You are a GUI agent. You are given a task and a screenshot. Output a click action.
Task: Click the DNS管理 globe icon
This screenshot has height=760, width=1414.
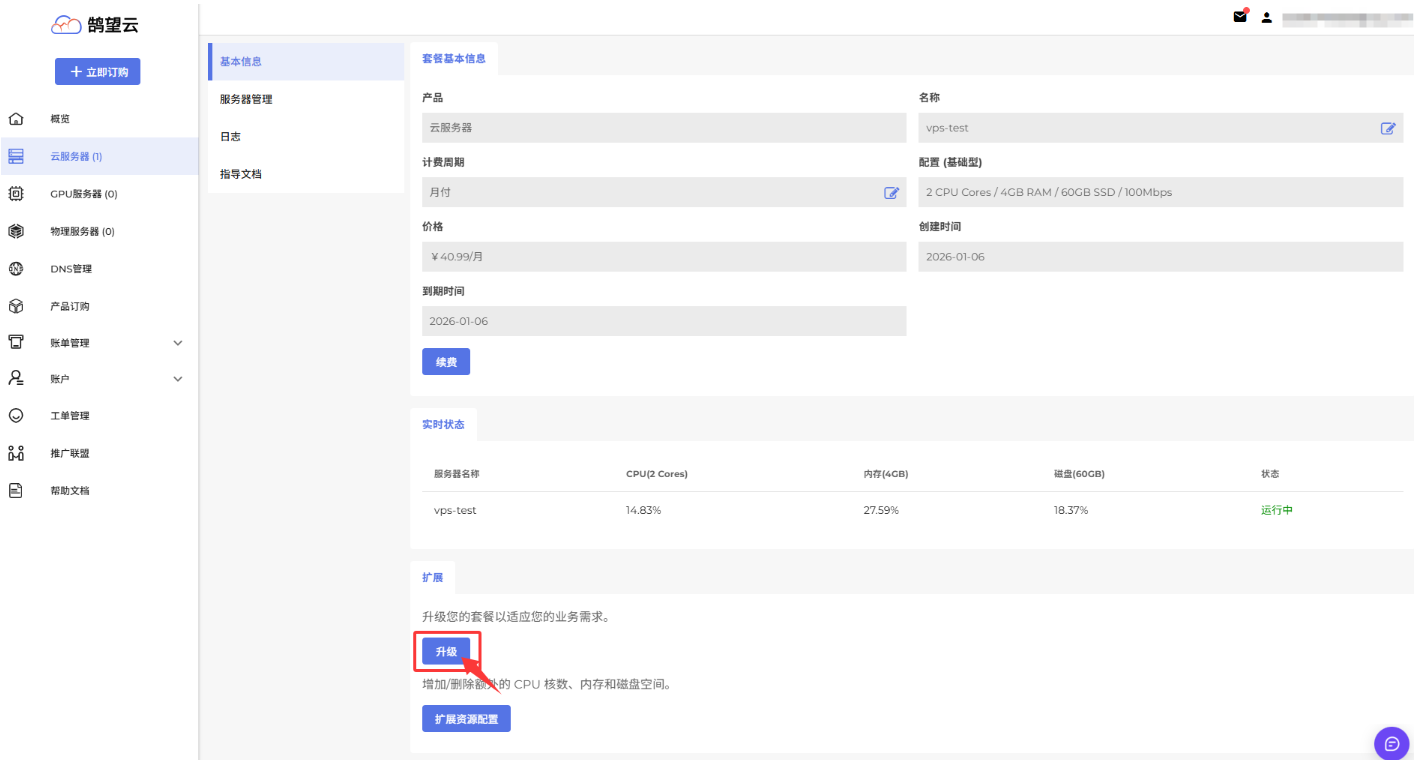pos(16,269)
